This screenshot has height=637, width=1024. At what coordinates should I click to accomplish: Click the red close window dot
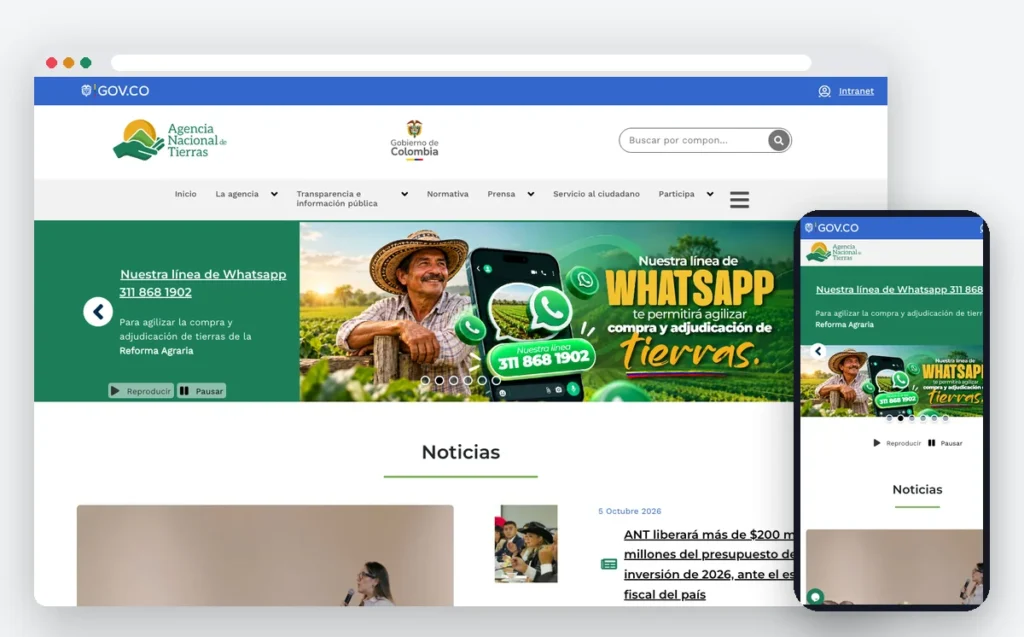(52, 63)
